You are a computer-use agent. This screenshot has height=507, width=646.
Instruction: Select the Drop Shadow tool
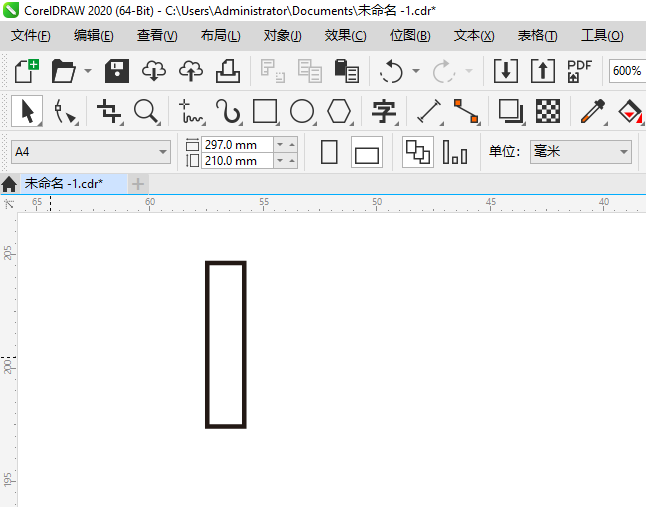(511, 111)
